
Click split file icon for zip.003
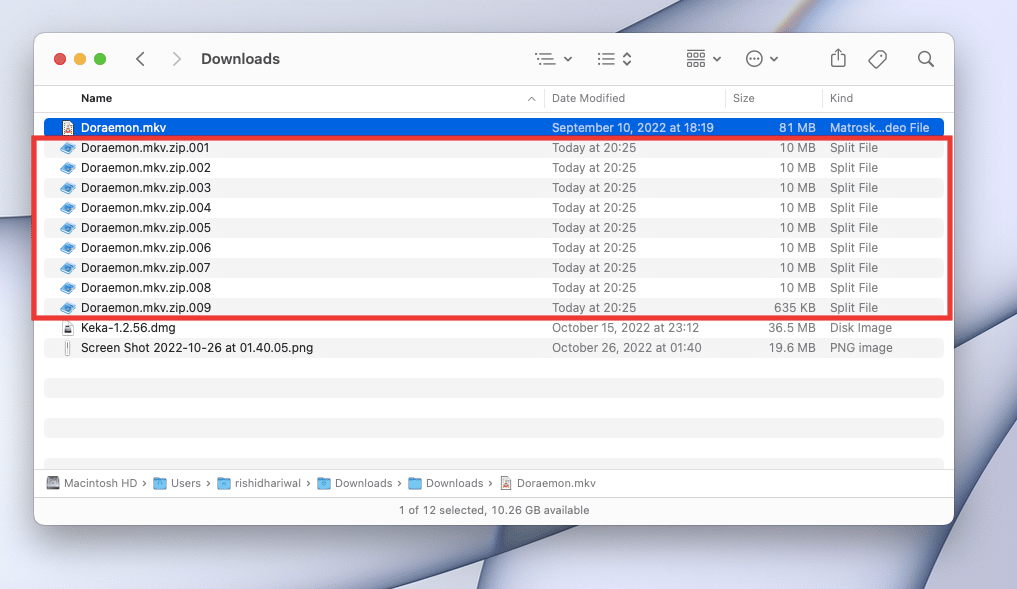pos(67,188)
